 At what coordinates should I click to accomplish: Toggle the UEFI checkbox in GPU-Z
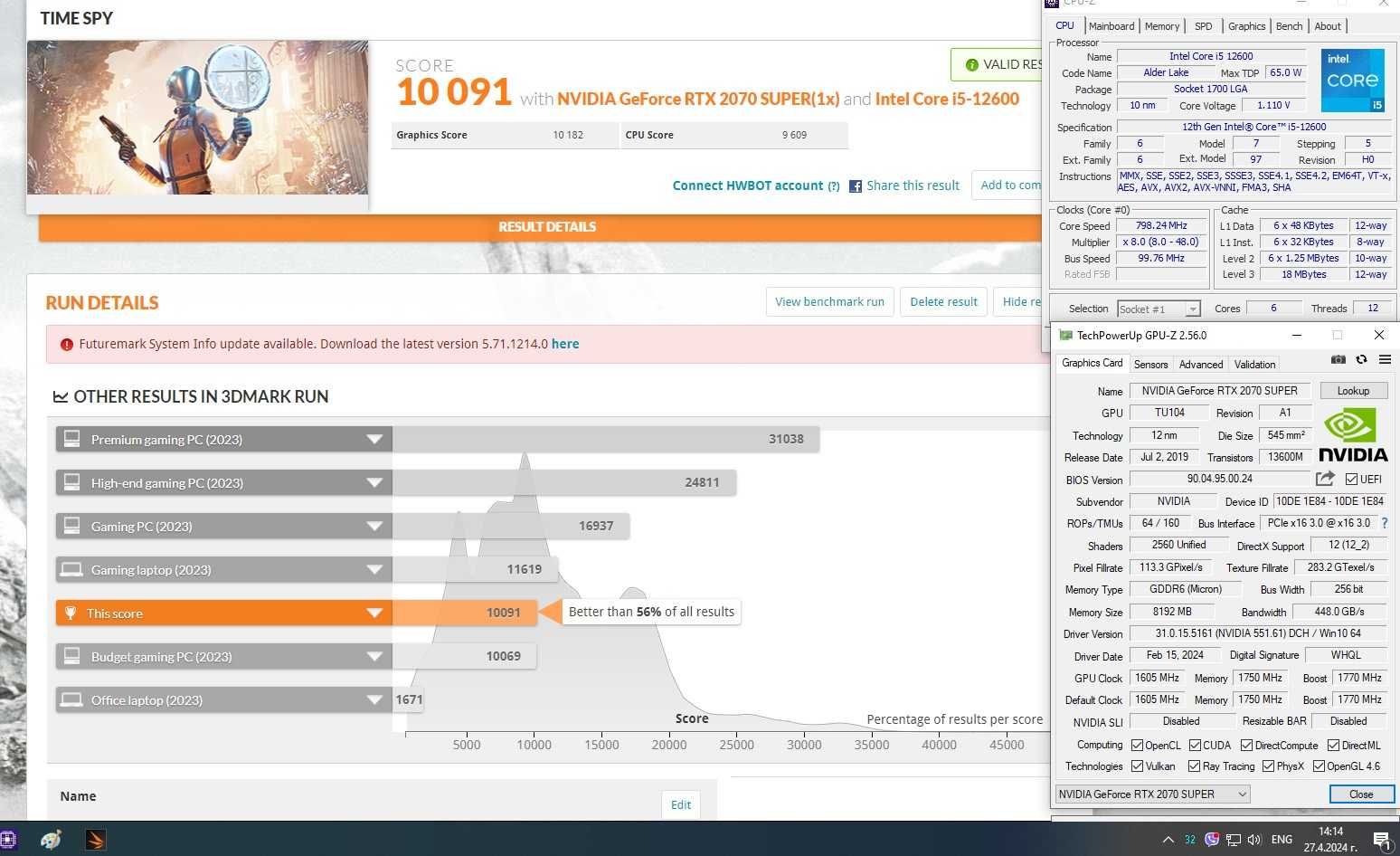pyautogui.click(x=1351, y=480)
